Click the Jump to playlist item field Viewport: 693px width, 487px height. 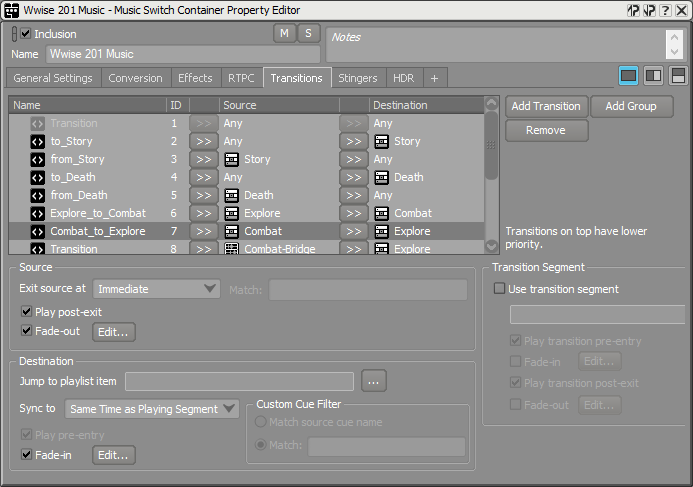[x=240, y=381]
